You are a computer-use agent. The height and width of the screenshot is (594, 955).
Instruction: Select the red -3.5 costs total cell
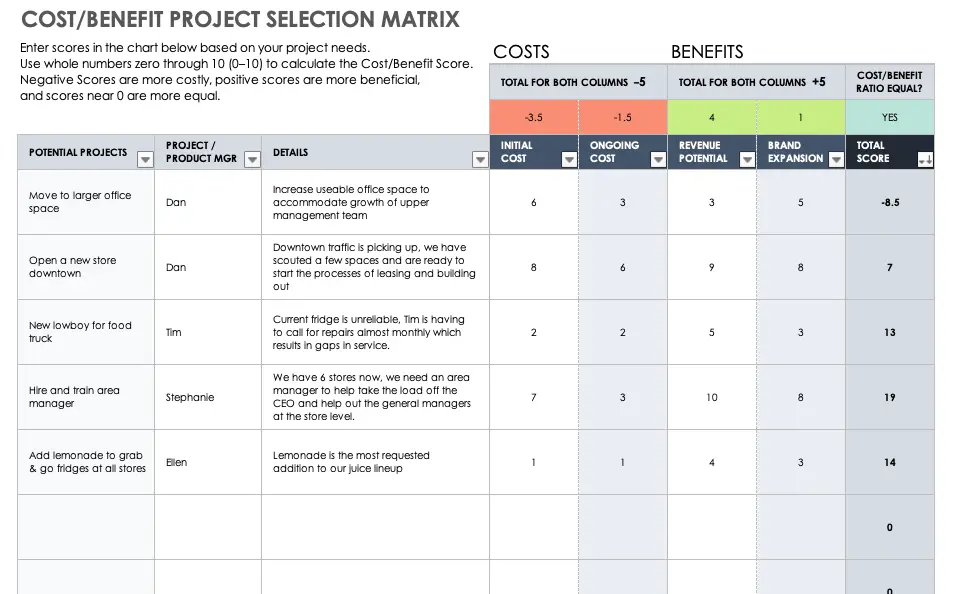(x=533, y=116)
